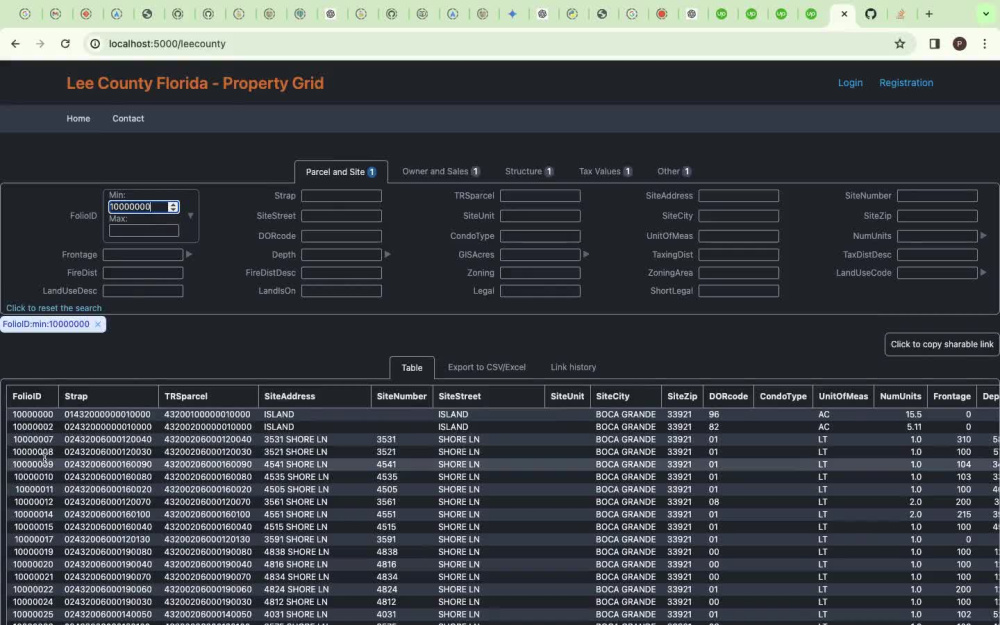Click to copy sharable link button

tap(941, 344)
